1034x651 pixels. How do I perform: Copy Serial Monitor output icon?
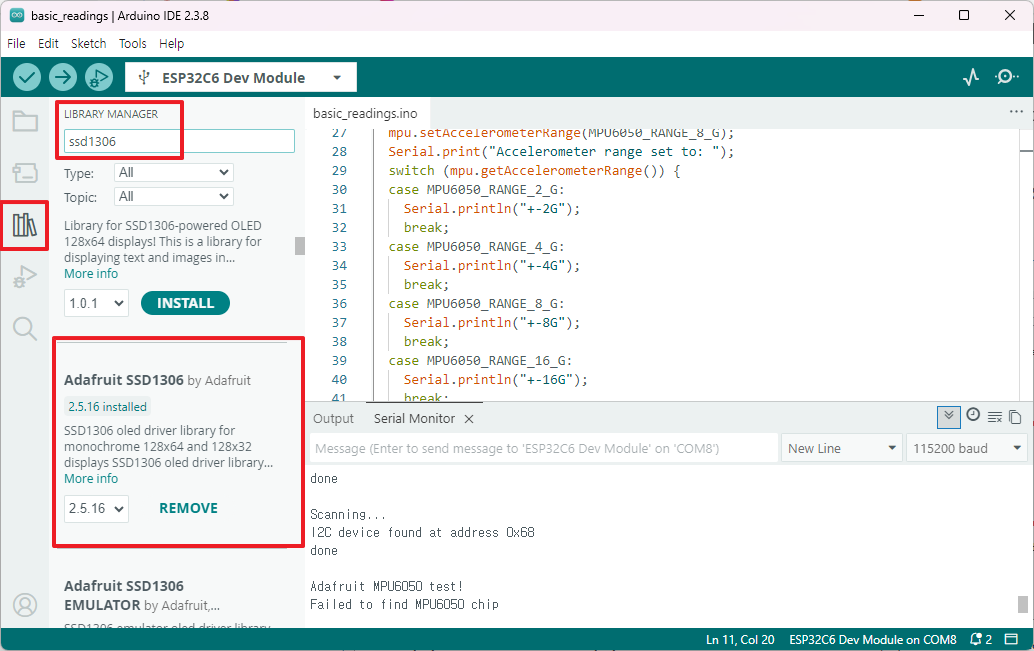pos(1015,417)
